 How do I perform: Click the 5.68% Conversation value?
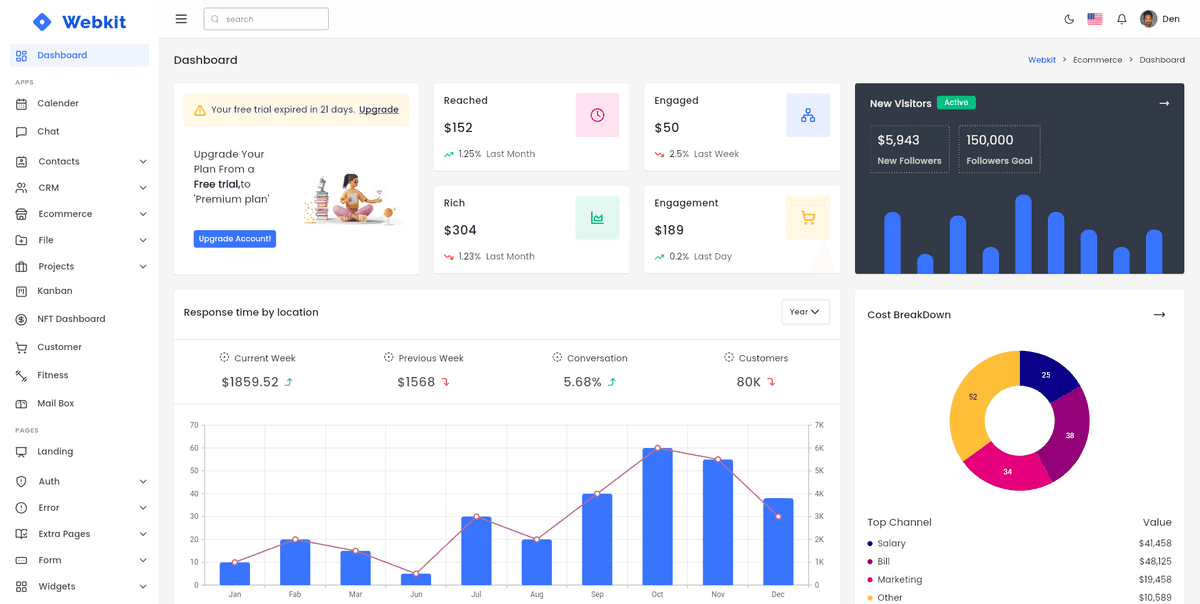tap(582, 382)
